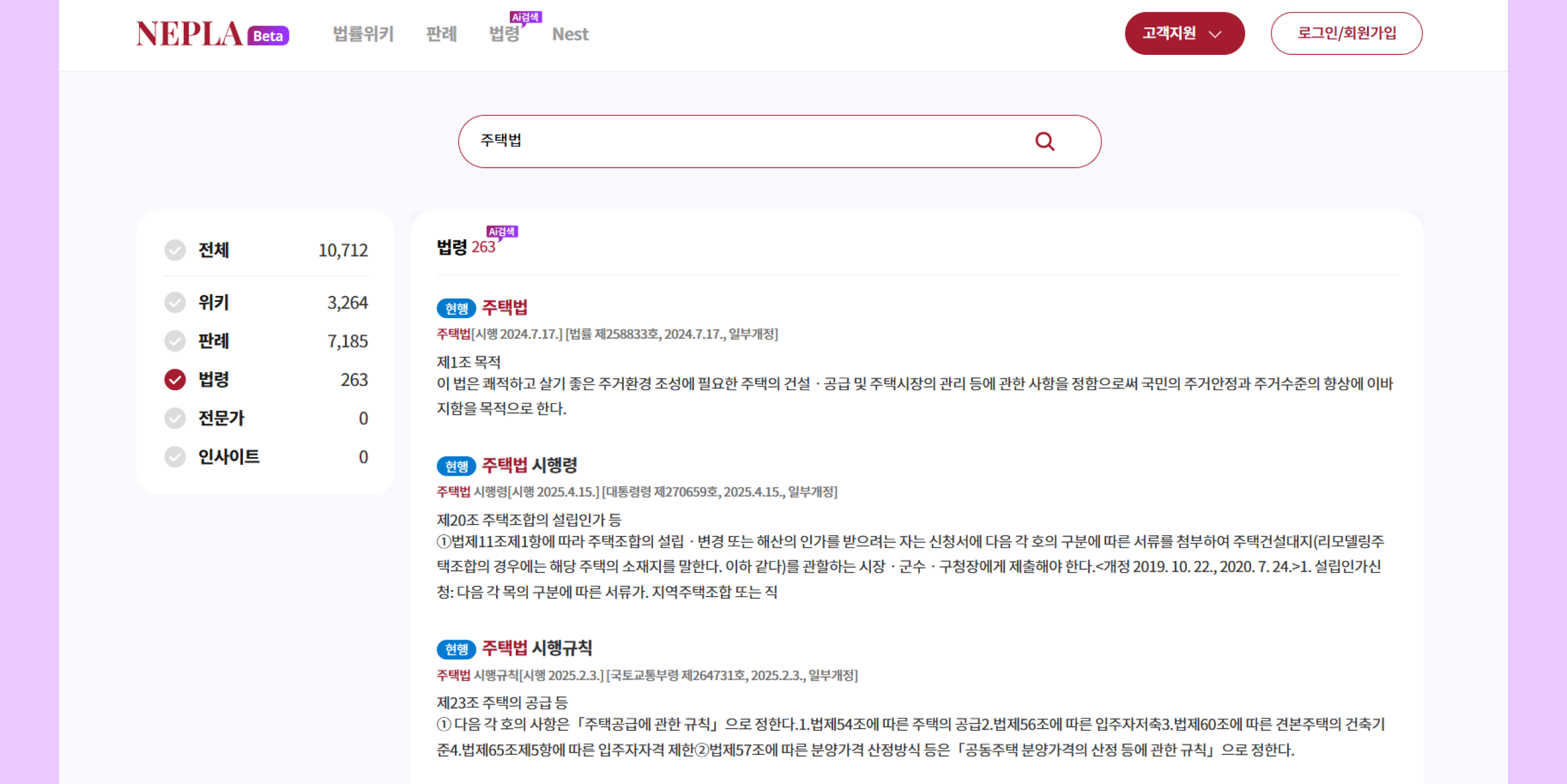Click the 로그인/회원가입 button

coord(1346,33)
